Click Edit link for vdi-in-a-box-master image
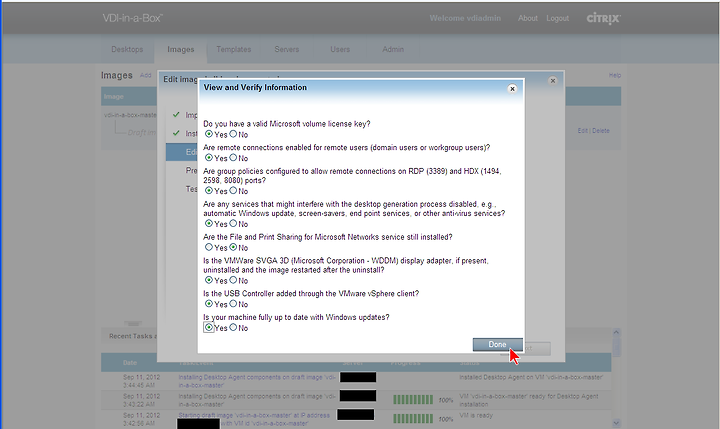 (x=583, y=131)
